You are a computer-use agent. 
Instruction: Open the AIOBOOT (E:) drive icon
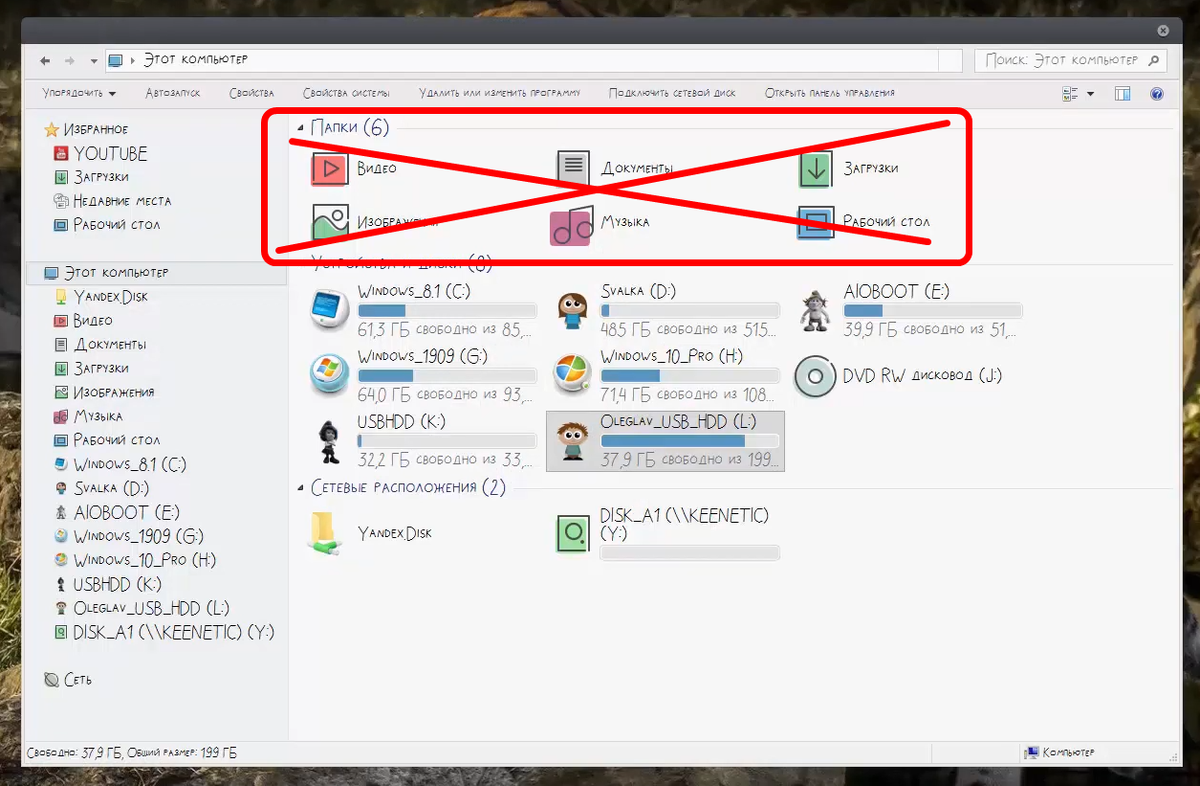815,310
